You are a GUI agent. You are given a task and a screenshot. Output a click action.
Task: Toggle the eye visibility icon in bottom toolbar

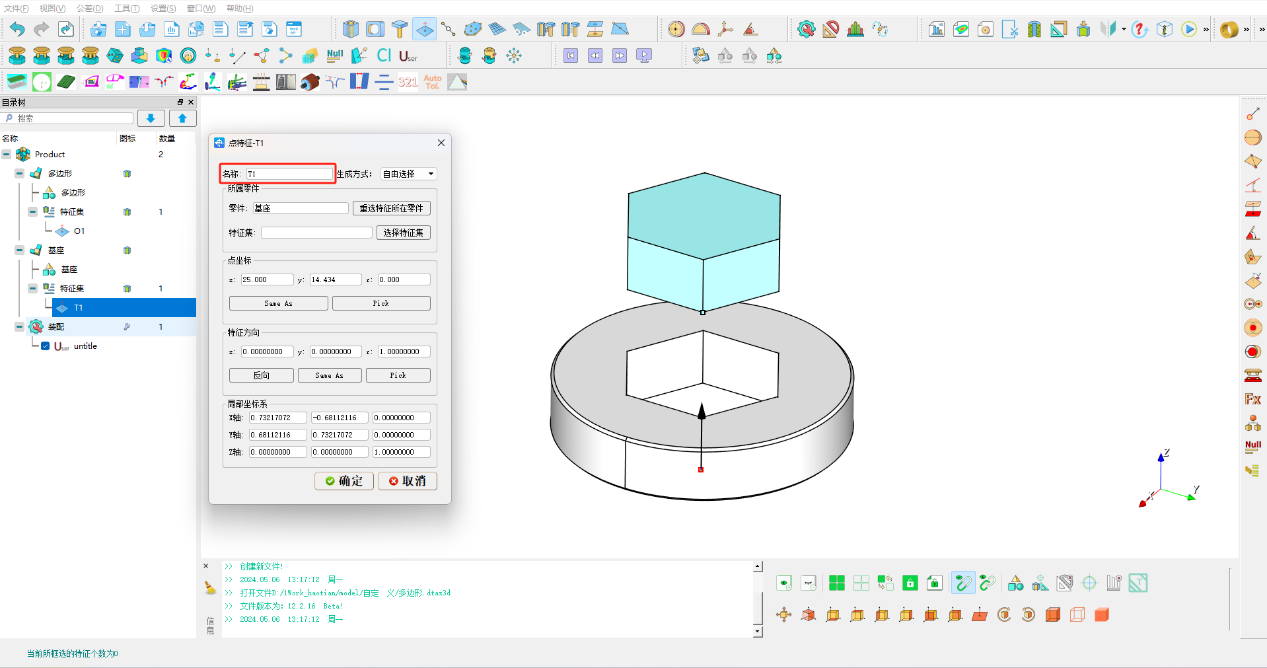coord(782,582)
